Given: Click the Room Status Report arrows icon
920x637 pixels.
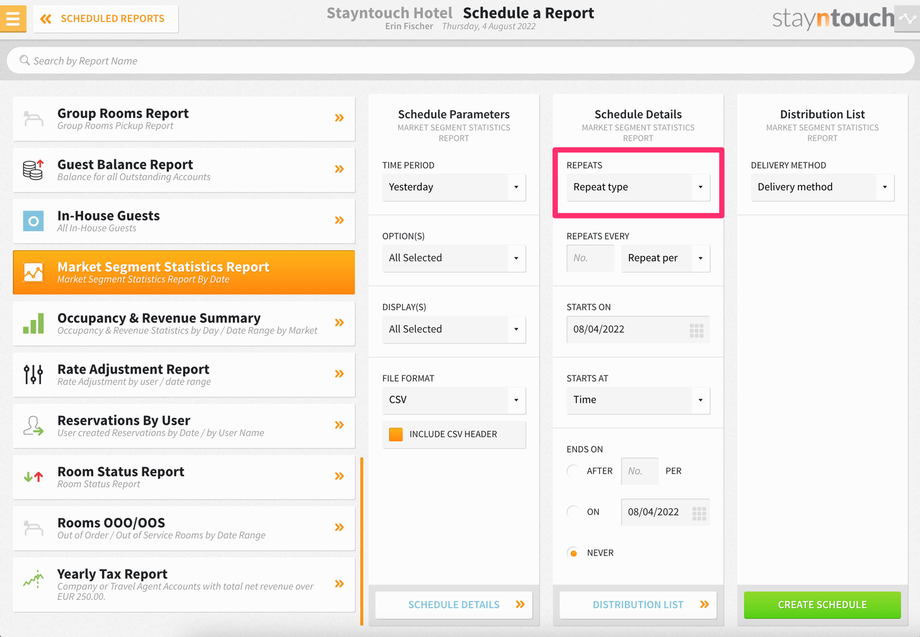Looking at the screenshot, I should coord(33,477).
